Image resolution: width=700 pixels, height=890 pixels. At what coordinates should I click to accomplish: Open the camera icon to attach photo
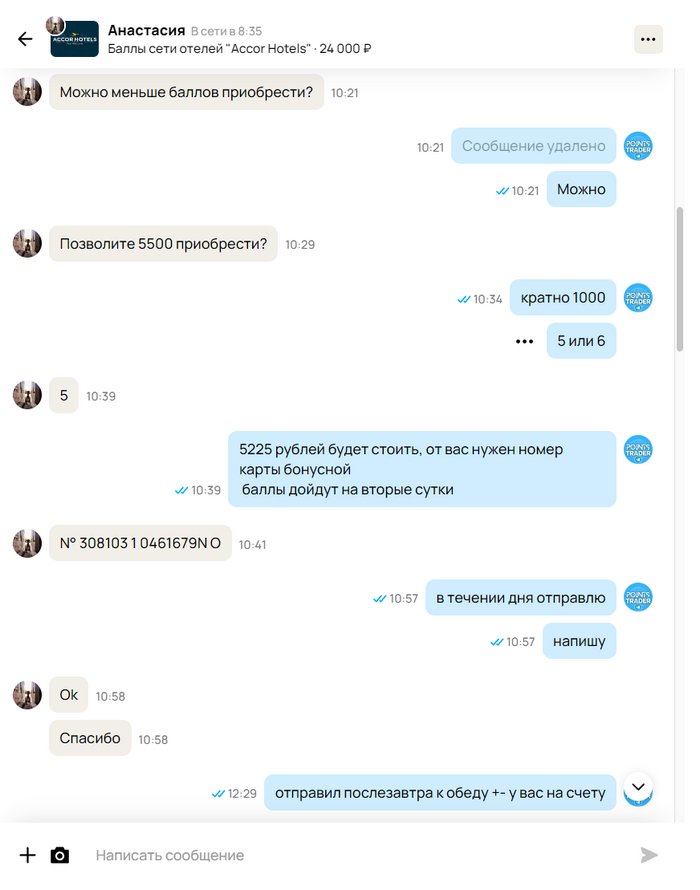pyautogui.click(x=60, y=855)
